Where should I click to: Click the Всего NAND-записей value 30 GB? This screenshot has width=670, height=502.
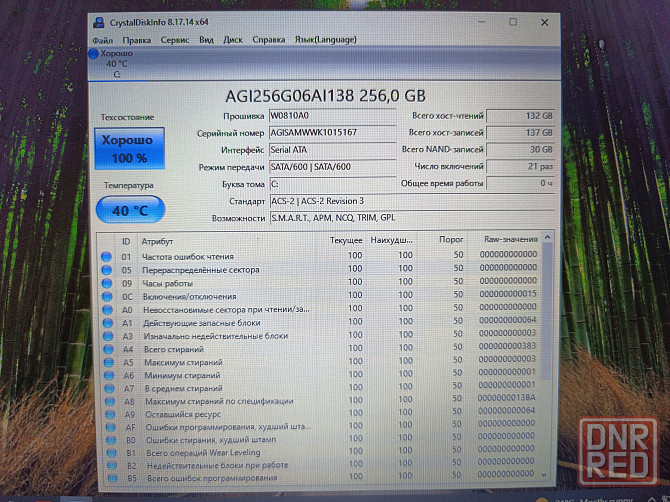click(520, 150)
